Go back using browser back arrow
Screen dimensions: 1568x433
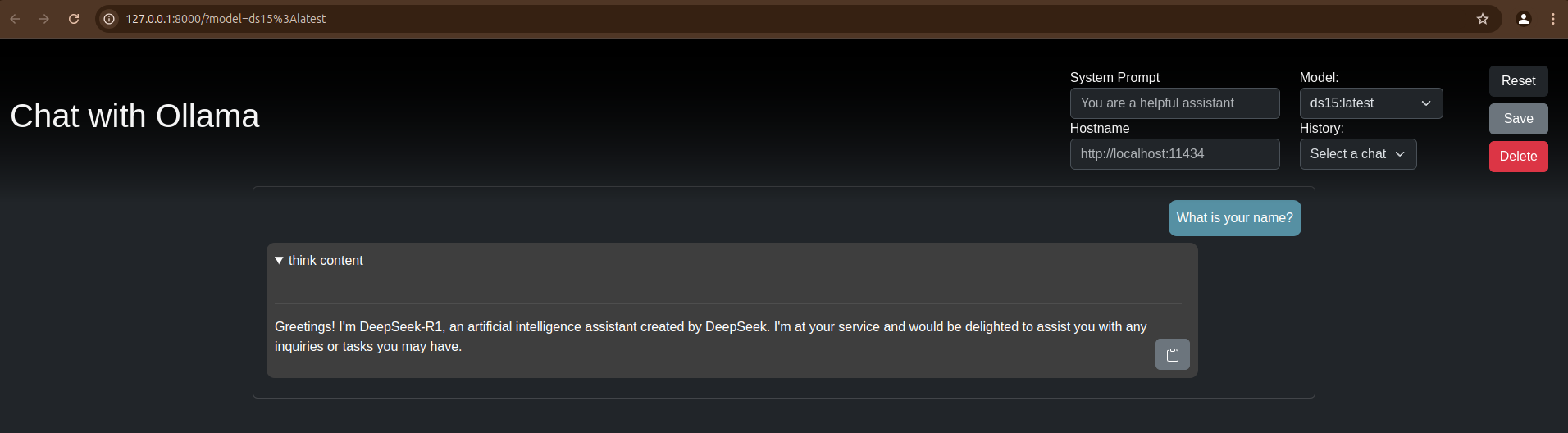[x=15, y=19]
